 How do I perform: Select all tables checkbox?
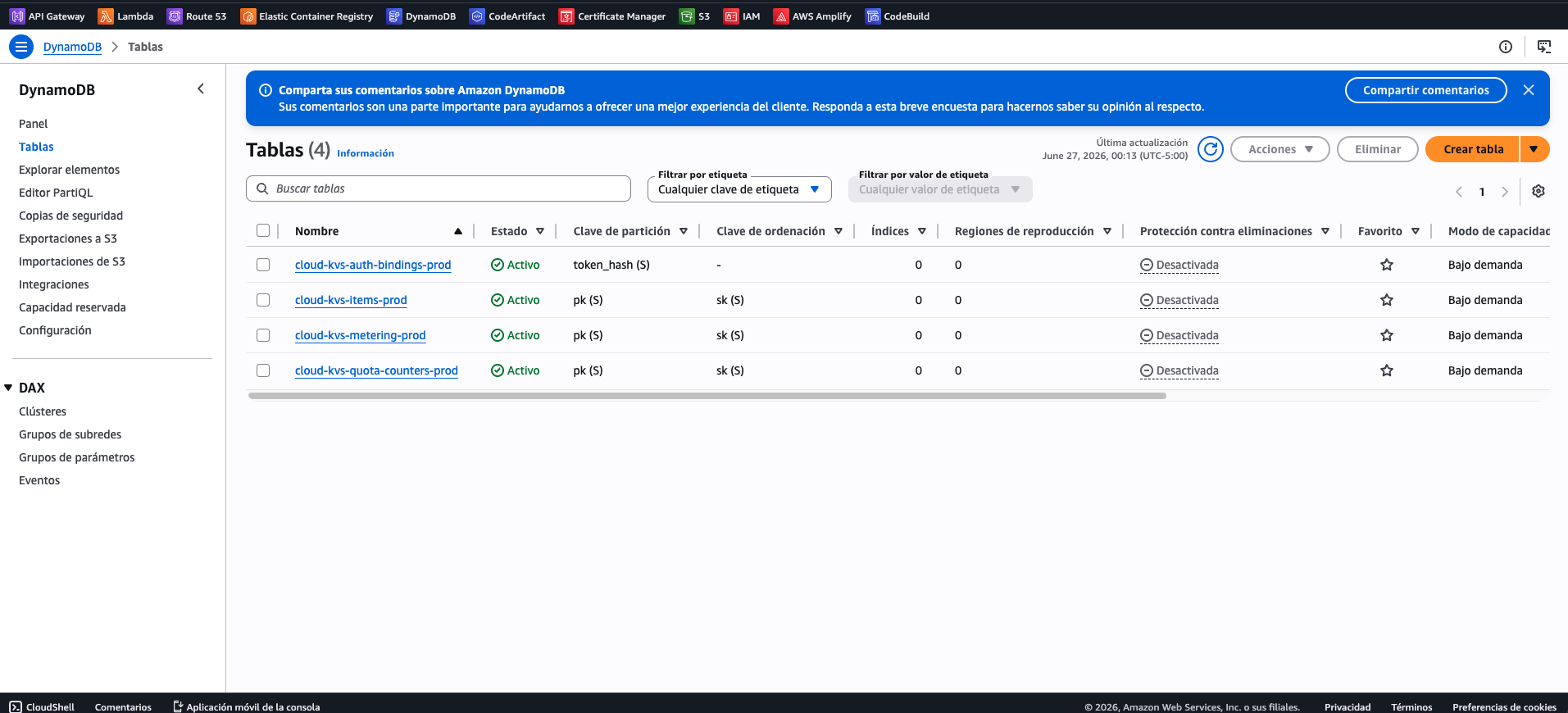(263, 230)
